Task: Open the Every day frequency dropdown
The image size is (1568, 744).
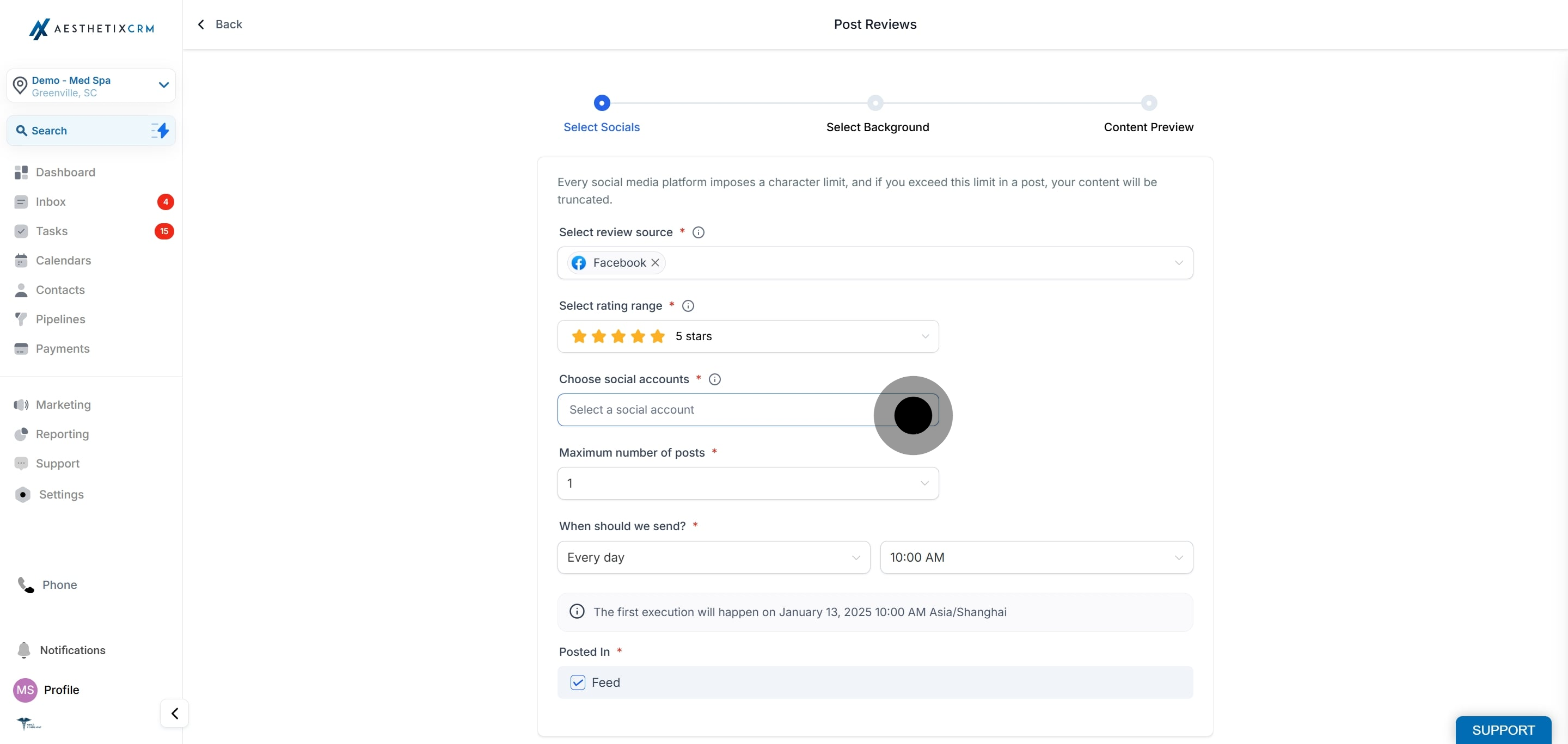Action: [x=713, y=557]
